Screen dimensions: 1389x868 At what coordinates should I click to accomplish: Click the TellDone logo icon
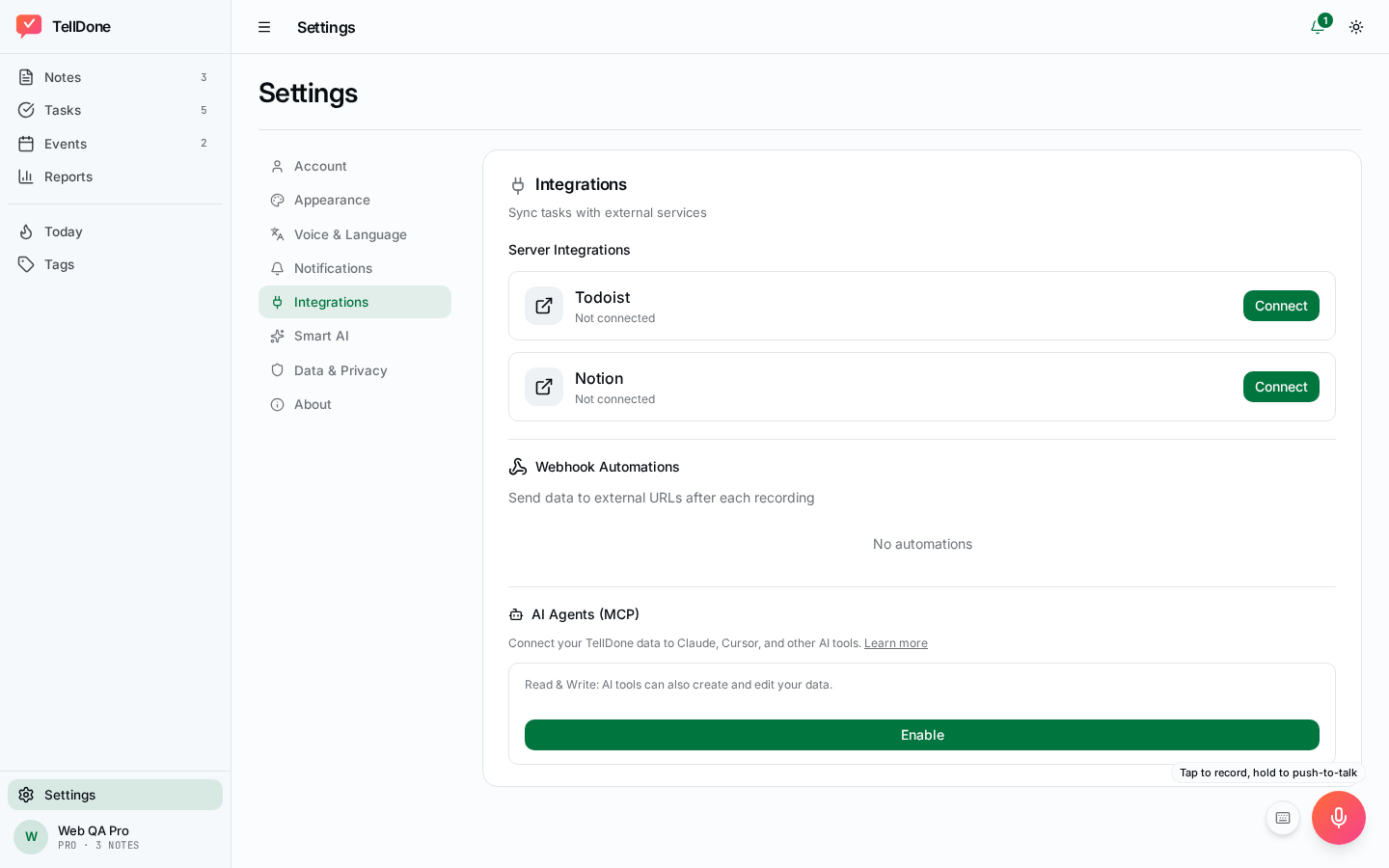[29, 26]
